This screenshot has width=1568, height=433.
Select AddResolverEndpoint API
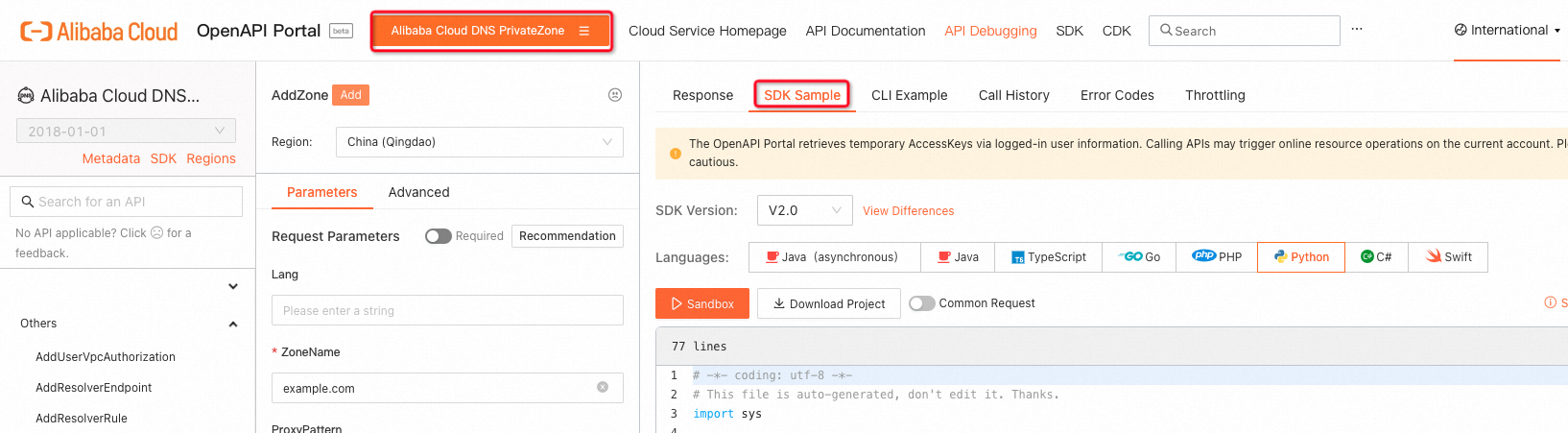pyautogui.click(x=94, y=388)
